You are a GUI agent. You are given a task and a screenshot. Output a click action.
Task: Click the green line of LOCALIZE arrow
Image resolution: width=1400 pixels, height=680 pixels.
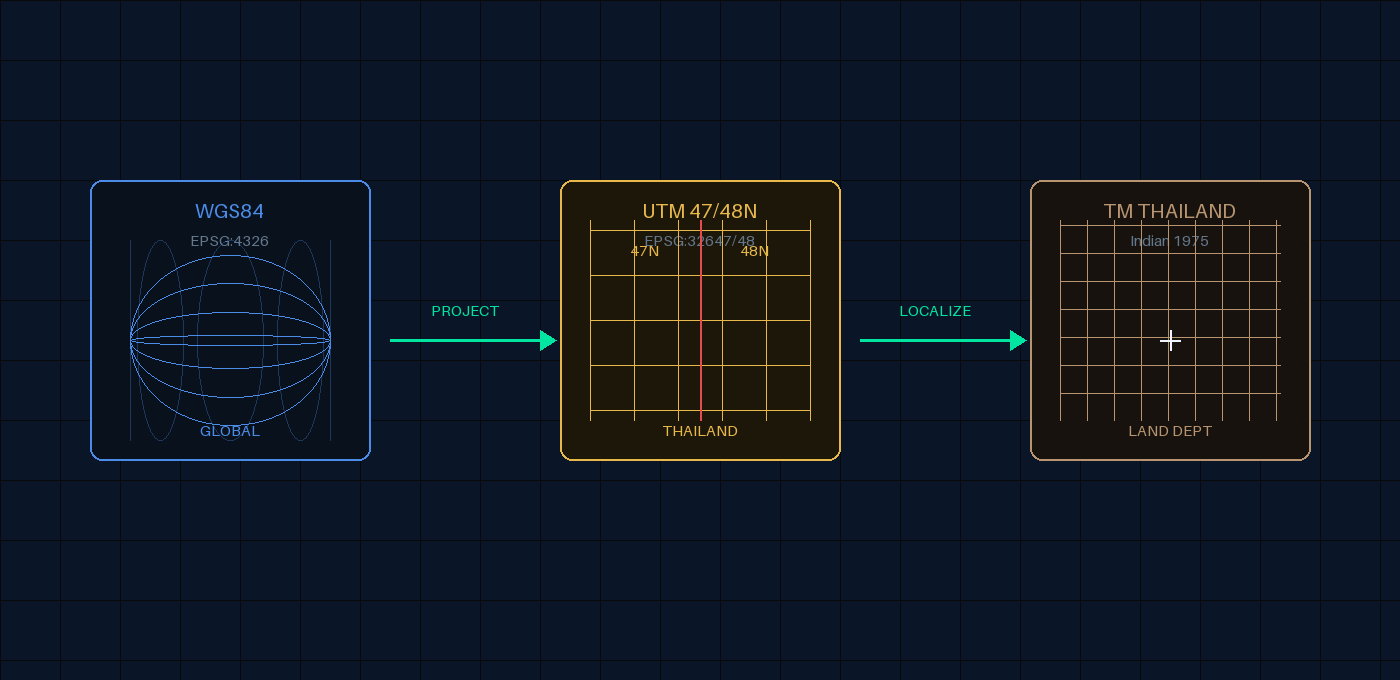[930, 341]
